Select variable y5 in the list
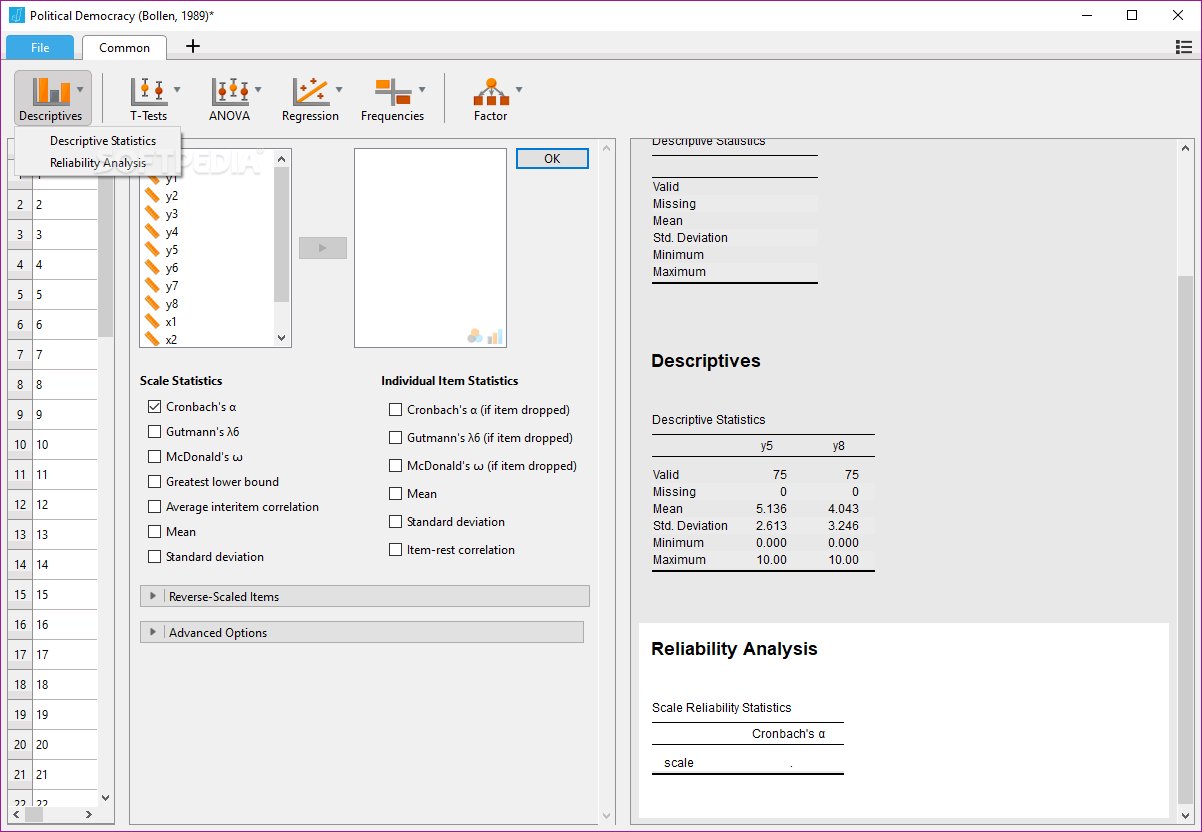 [x=172, y=250]
